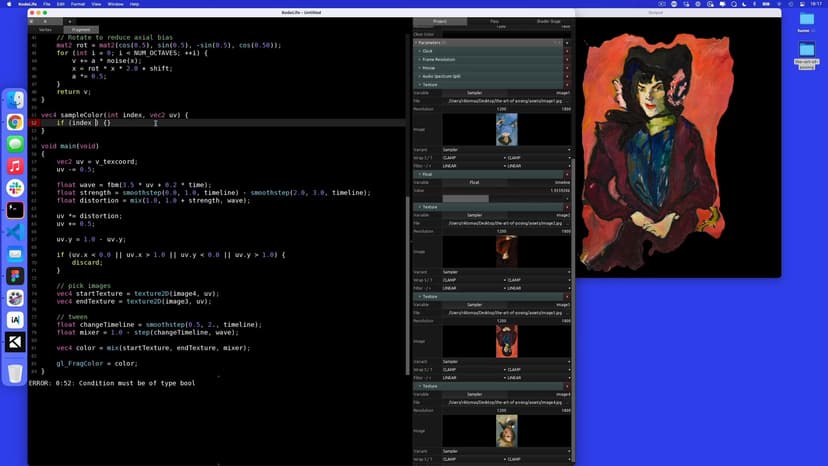
Task: Launch the Music app in dock
Action: pos(15,166)
